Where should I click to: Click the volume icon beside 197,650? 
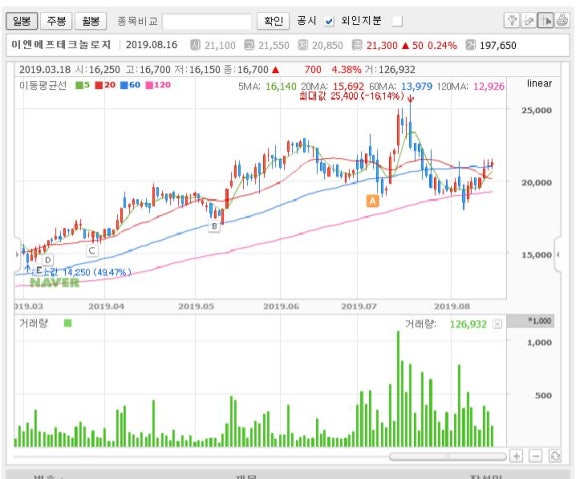coord(471,45)
